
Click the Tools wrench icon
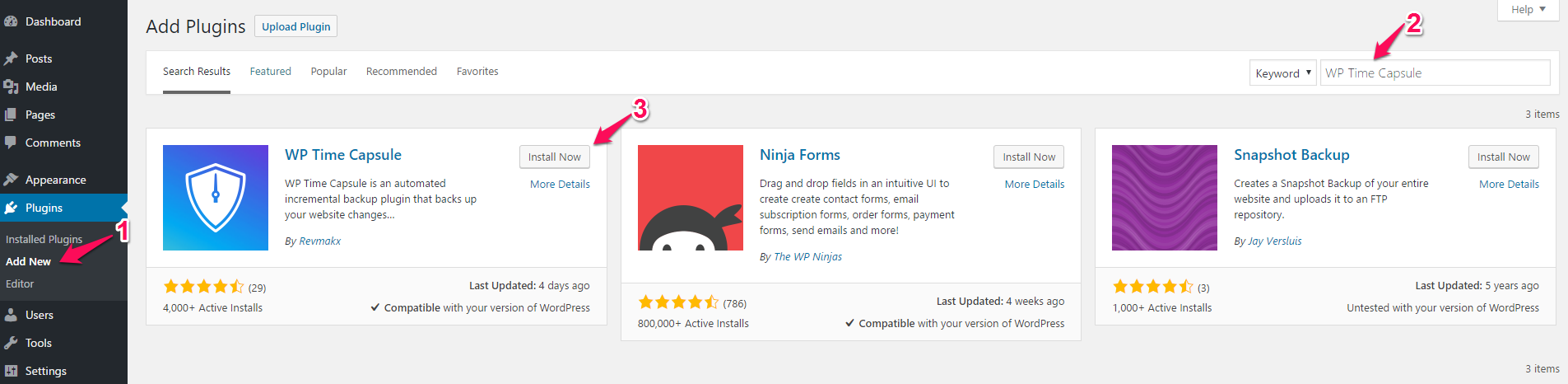pos(11,343)
